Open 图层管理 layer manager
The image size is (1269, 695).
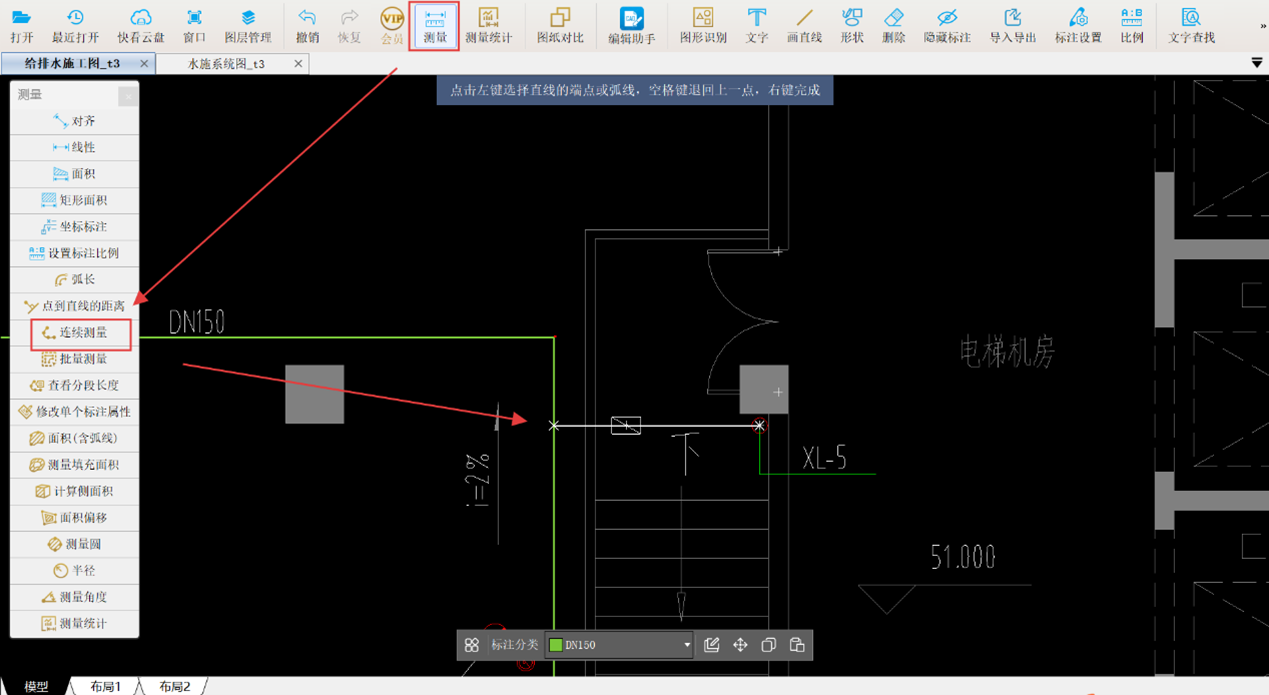coord(247,25)
